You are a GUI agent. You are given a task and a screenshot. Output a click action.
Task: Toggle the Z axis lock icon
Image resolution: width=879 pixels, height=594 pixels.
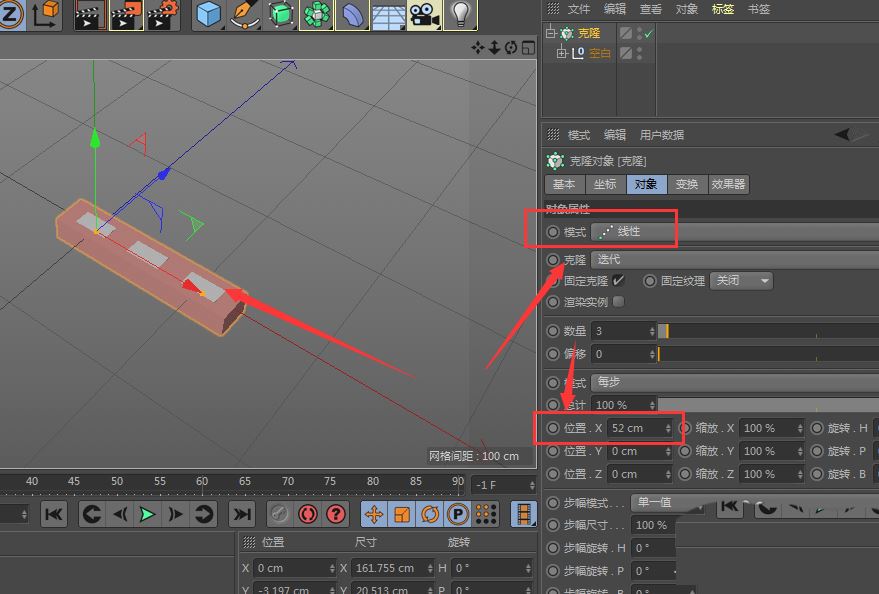coord(10,14)
